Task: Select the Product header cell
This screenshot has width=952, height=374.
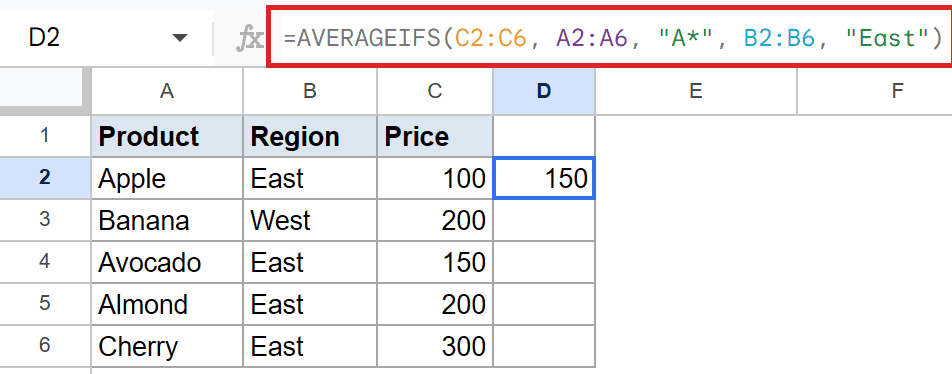Action: [x=167, y=136]
